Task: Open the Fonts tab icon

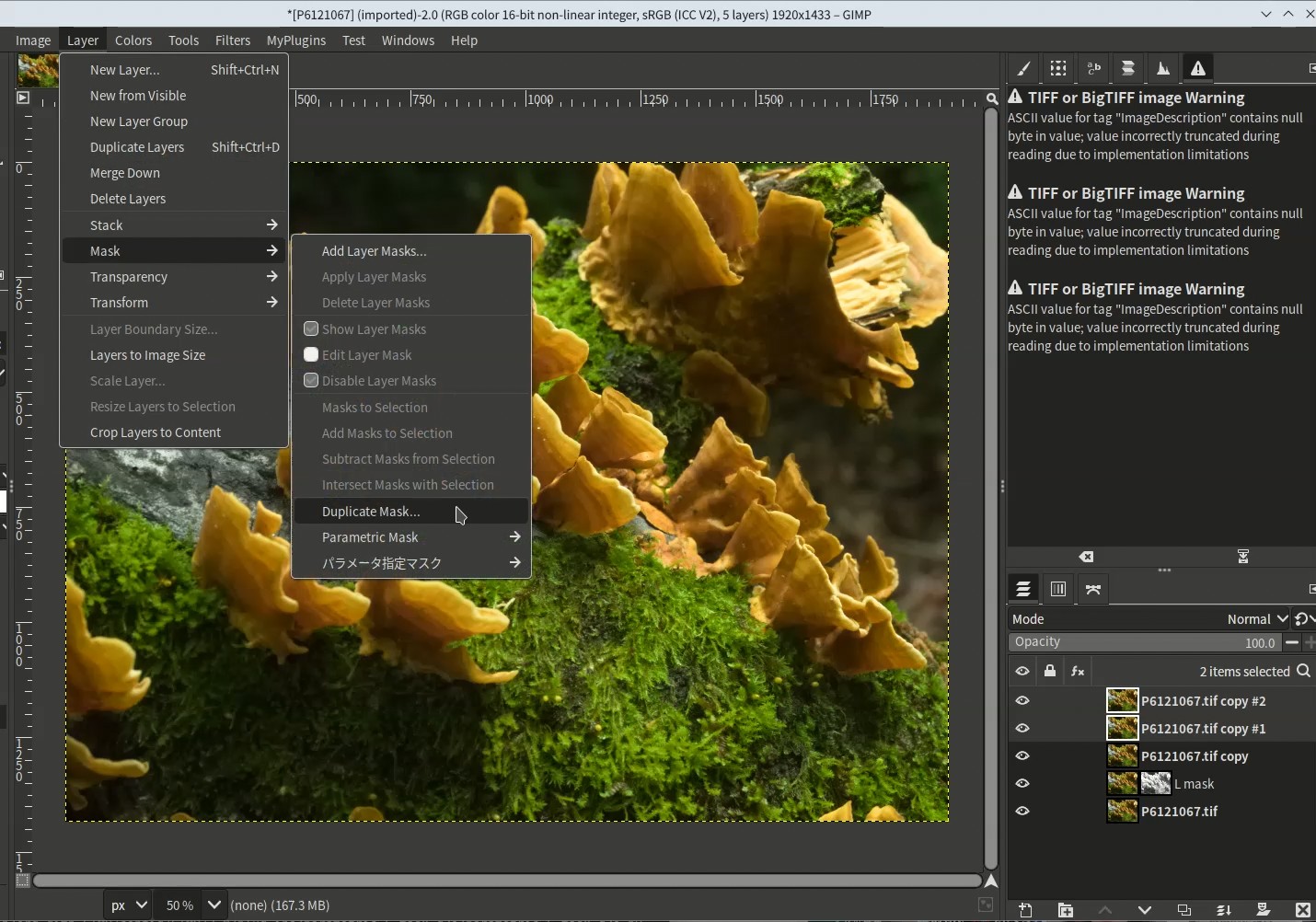Action: tap(1093, 69)
